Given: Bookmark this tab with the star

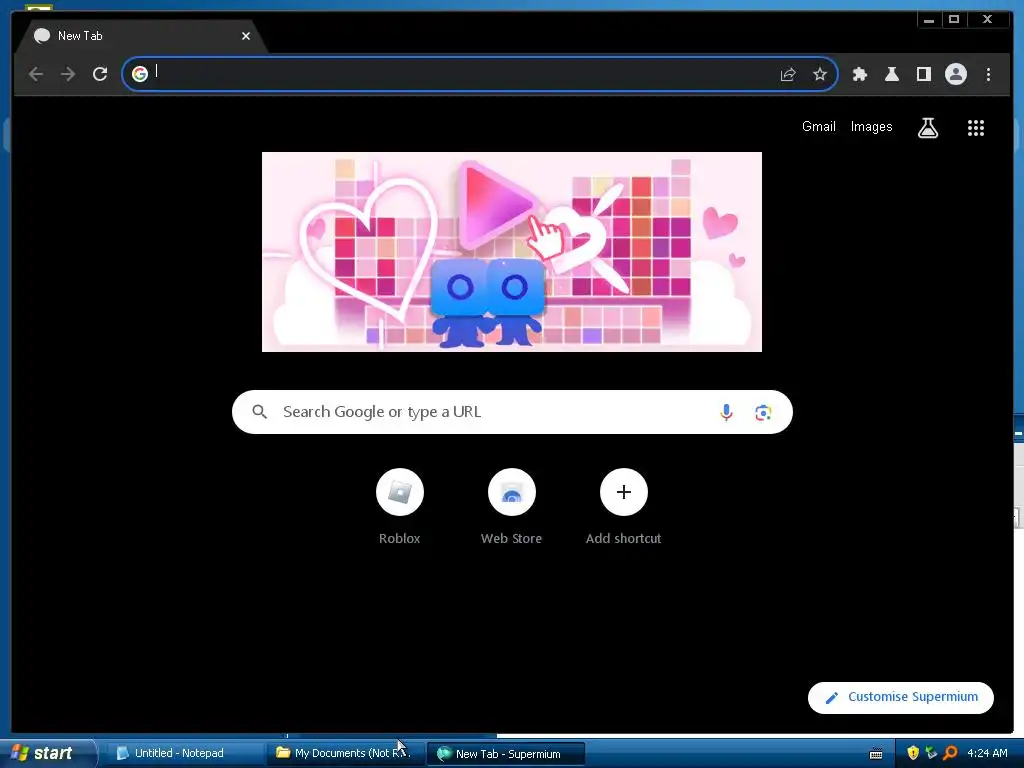Looking at the screenshot, I should click(x=820, y=74).
